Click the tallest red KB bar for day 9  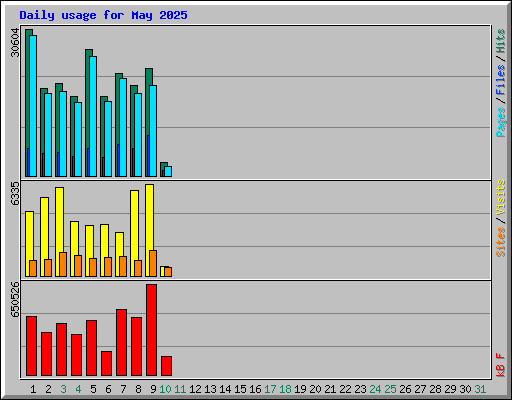point(151,330)
